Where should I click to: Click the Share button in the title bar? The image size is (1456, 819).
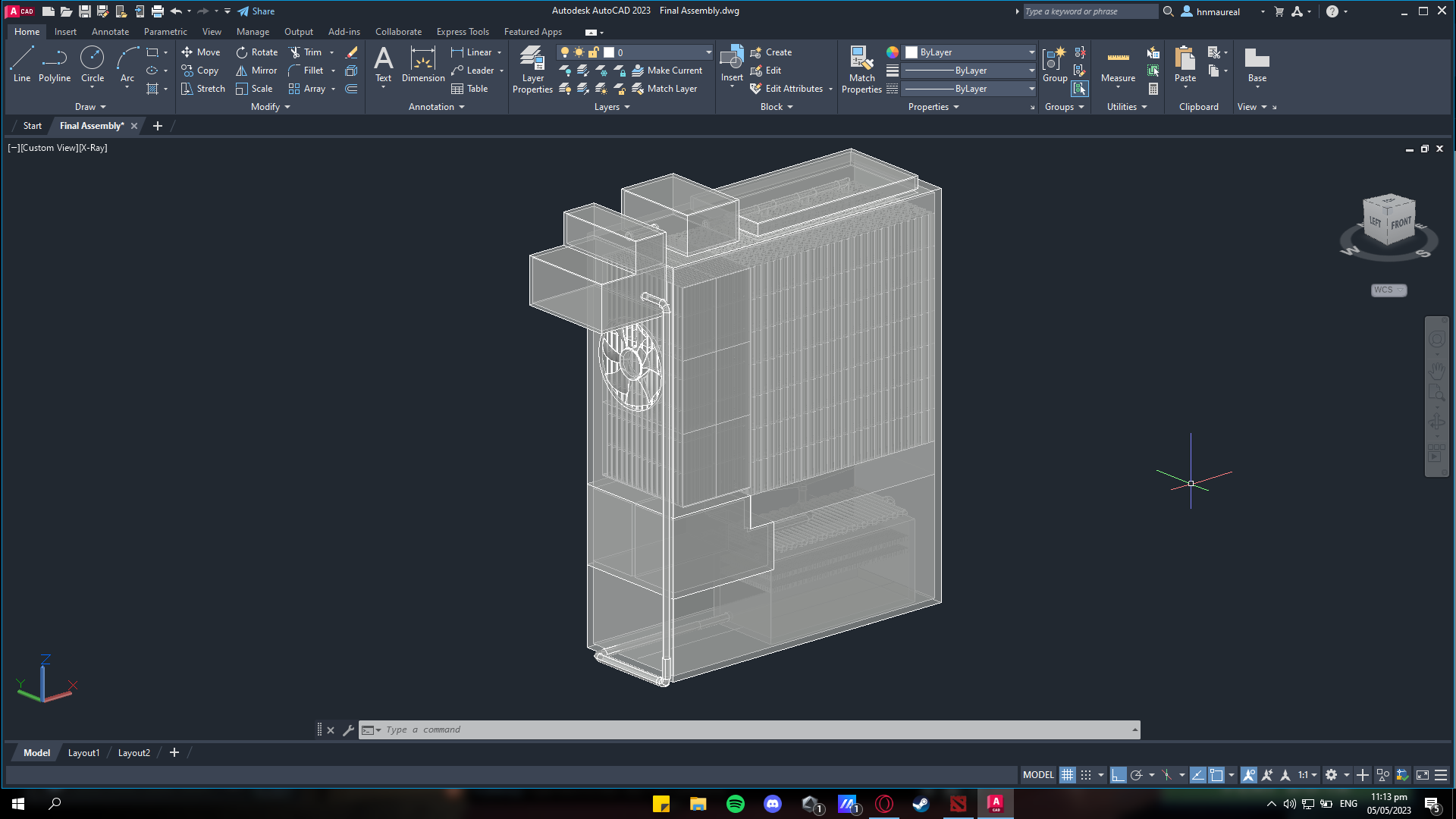(x=256, y=11)
